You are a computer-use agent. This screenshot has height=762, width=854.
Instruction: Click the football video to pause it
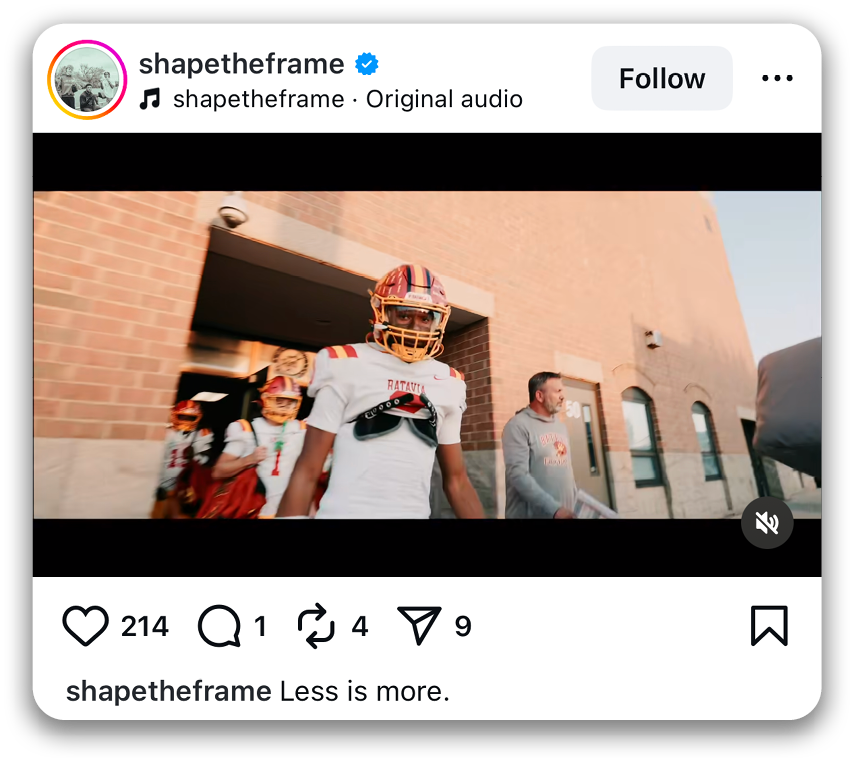[x=427, y=355]
